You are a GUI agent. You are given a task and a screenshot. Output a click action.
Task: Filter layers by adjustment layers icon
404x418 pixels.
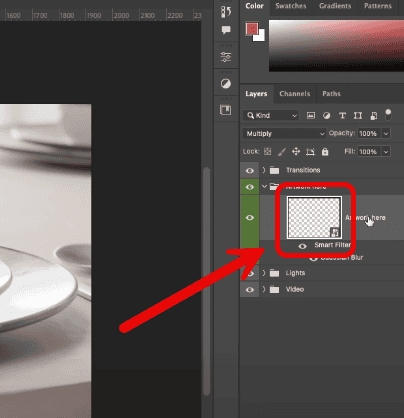pos(326,116)
